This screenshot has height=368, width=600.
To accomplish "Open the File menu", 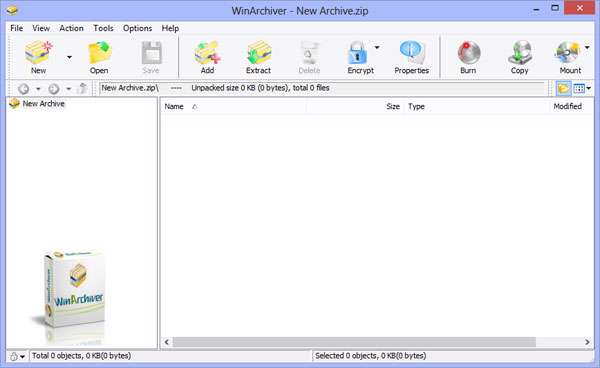I will (16, 28).
